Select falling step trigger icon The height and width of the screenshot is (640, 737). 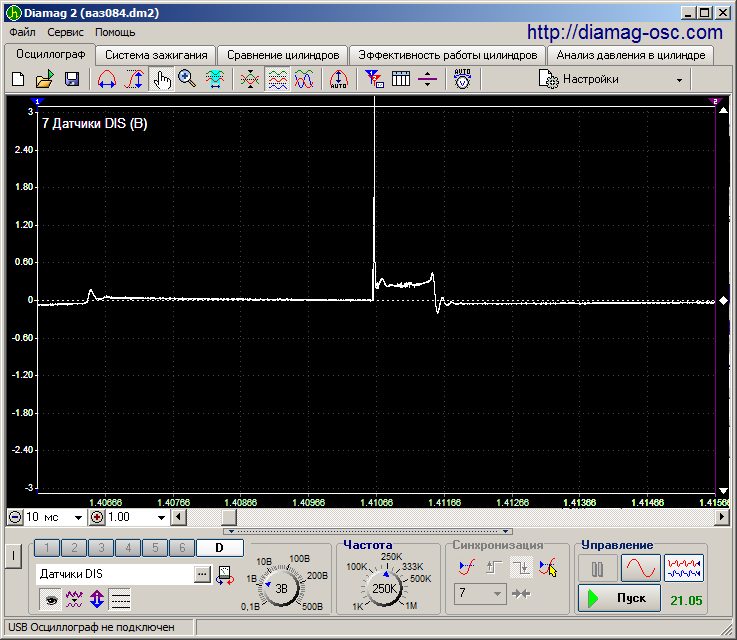(x=521, y=567)
